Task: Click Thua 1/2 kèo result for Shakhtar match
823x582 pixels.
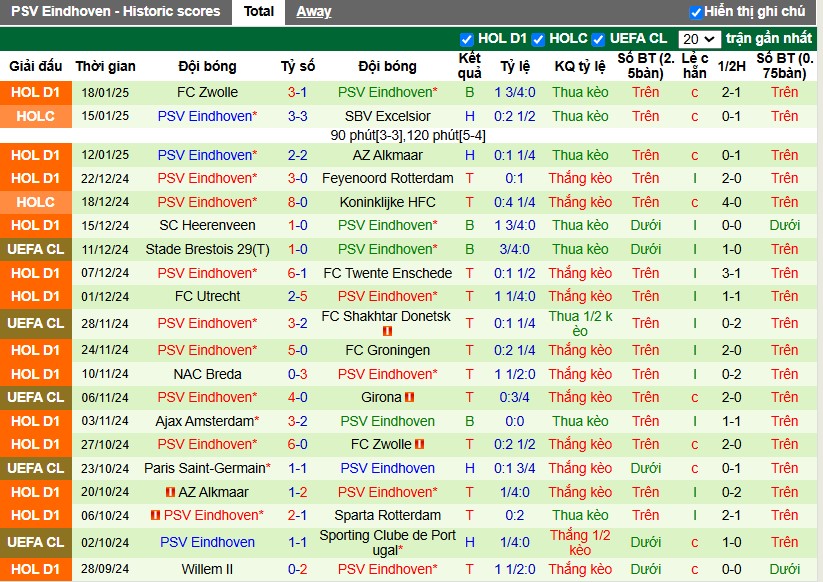Action: coord(580,323)
